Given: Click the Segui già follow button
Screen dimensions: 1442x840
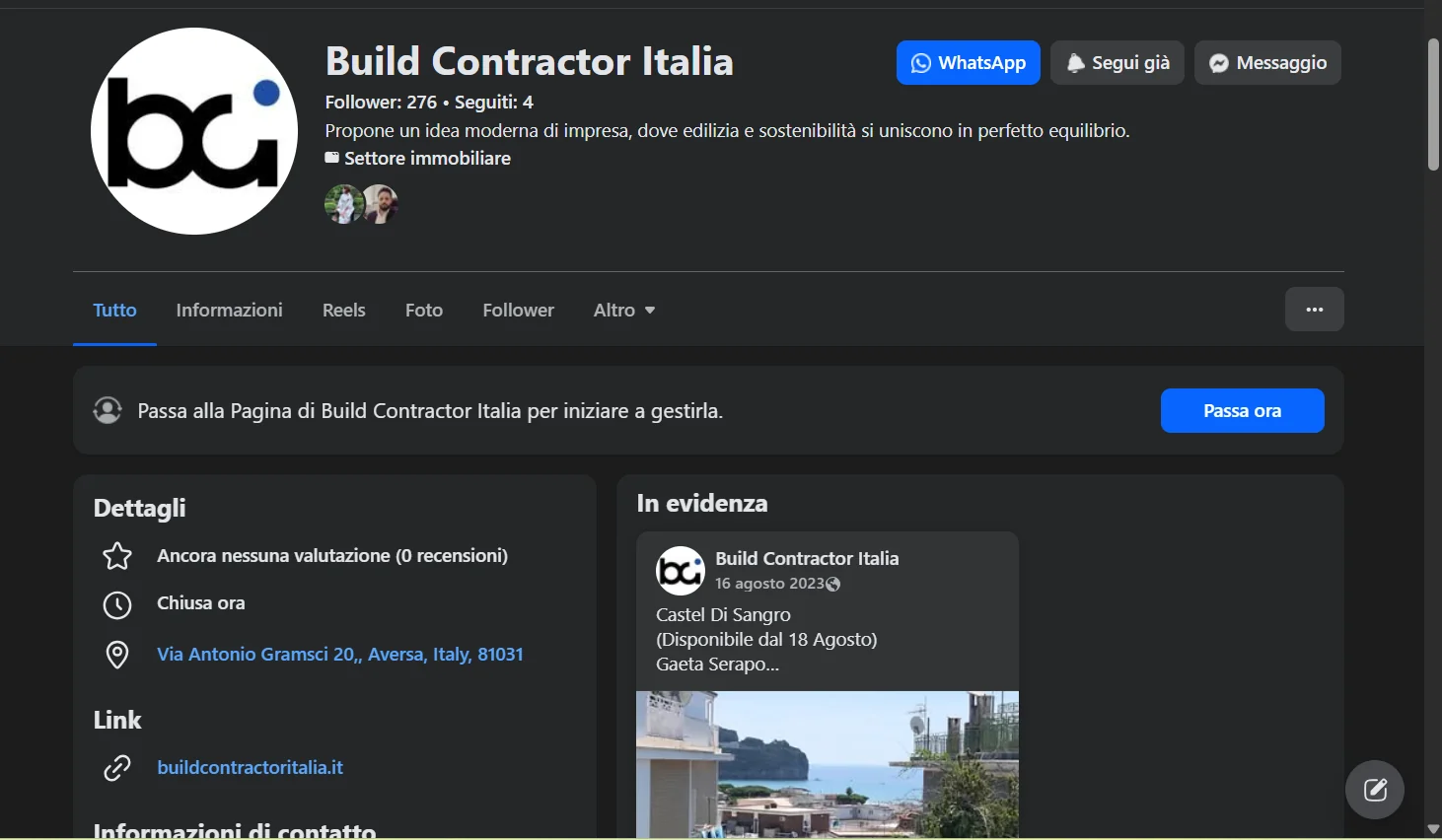Looking at the screenshot, I should 1117,63.
